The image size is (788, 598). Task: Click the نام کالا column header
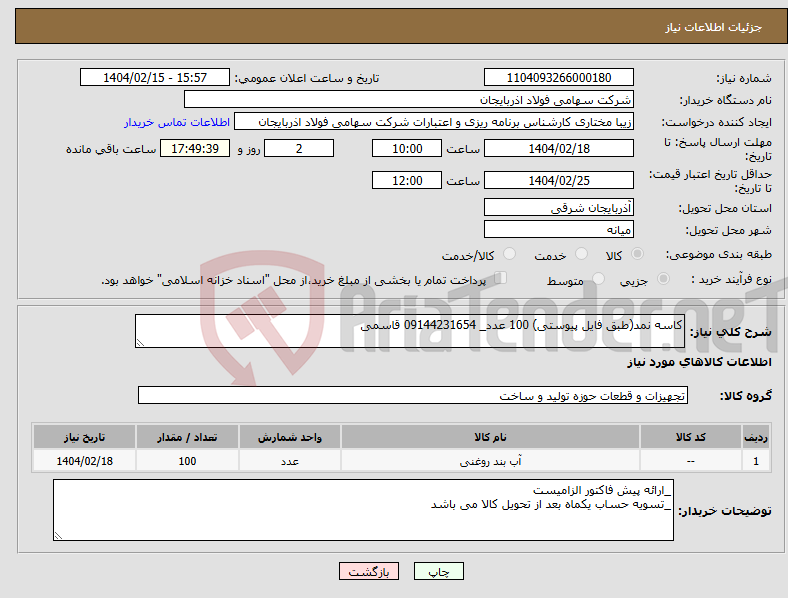[x=490, y=437]
